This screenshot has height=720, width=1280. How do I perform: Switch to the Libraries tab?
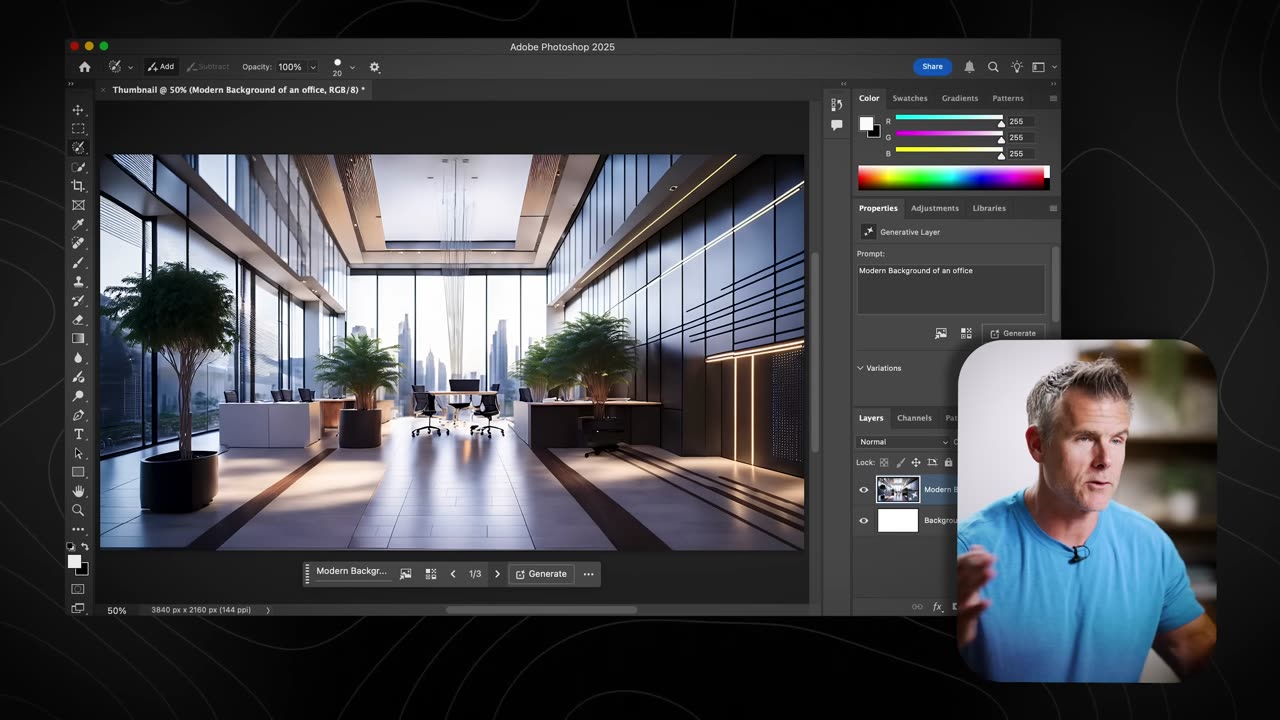pyautogui.click(x=989, y=208)
